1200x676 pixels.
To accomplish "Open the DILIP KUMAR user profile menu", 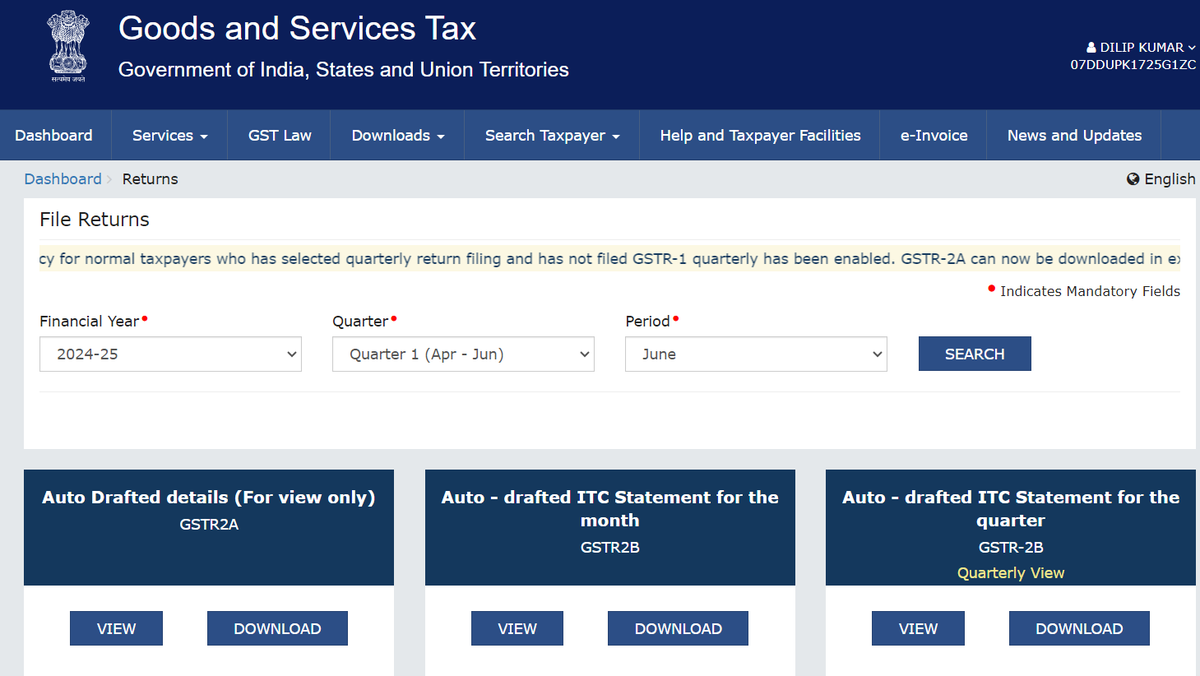I will click(x=1140, y=47).
